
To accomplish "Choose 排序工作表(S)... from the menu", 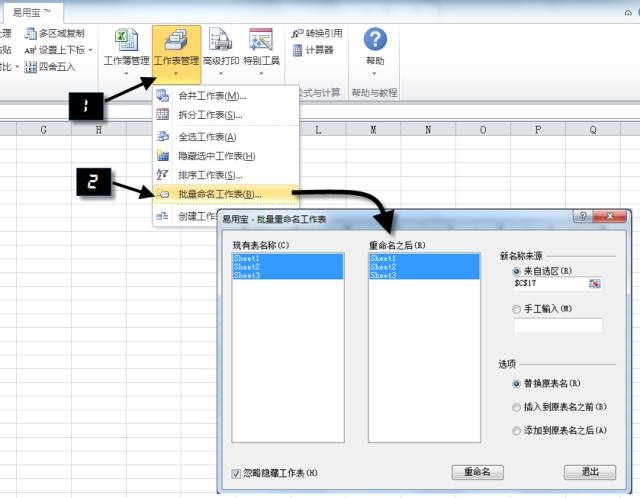I will point(226,175).
